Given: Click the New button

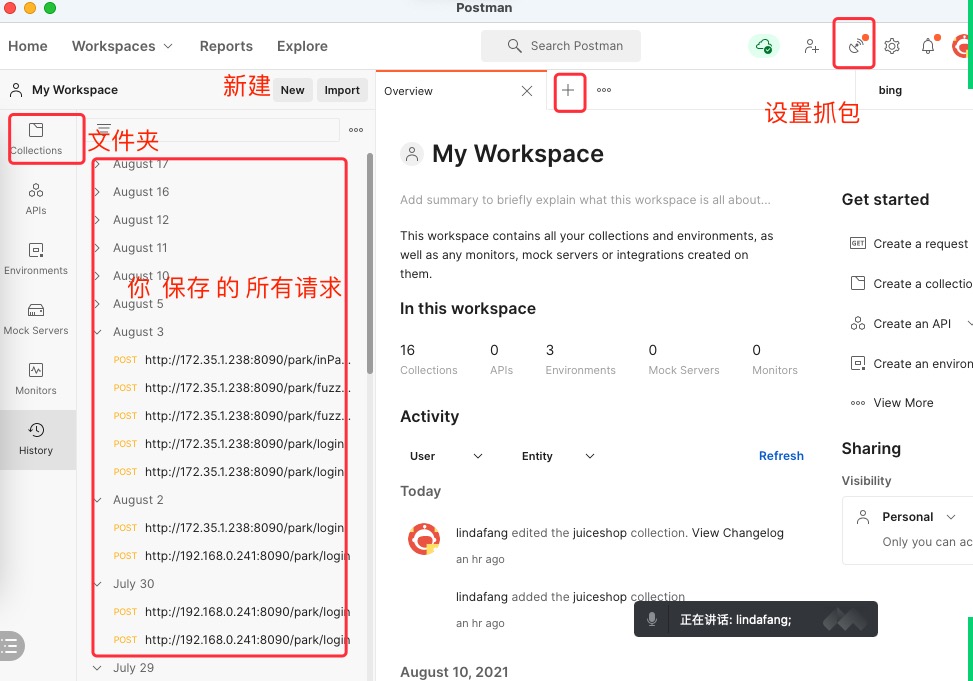Looking at the screenshot, I should [x=292, y=90].
